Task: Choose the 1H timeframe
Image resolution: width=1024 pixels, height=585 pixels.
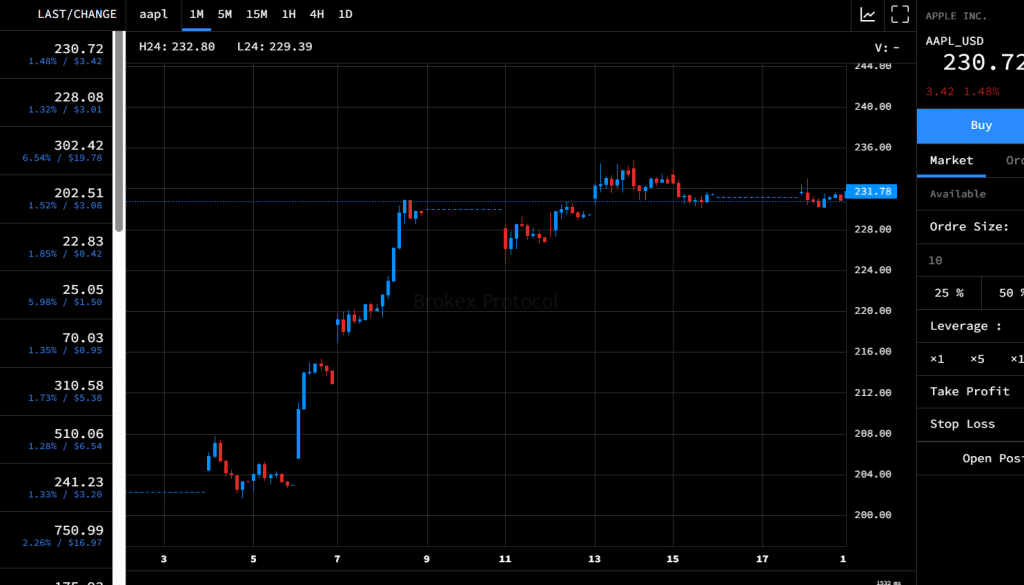Action: [289, 14]
